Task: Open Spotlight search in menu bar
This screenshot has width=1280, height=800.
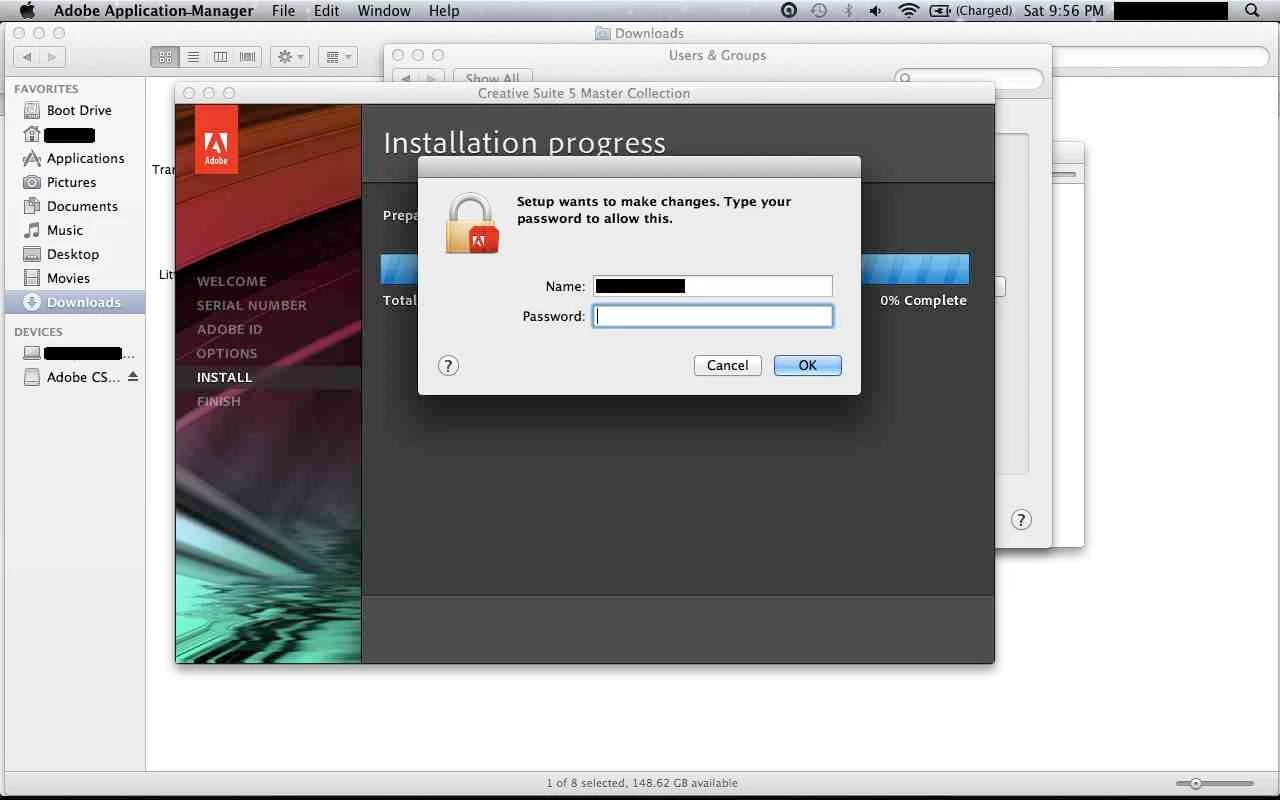Action: click(1252, 11)
